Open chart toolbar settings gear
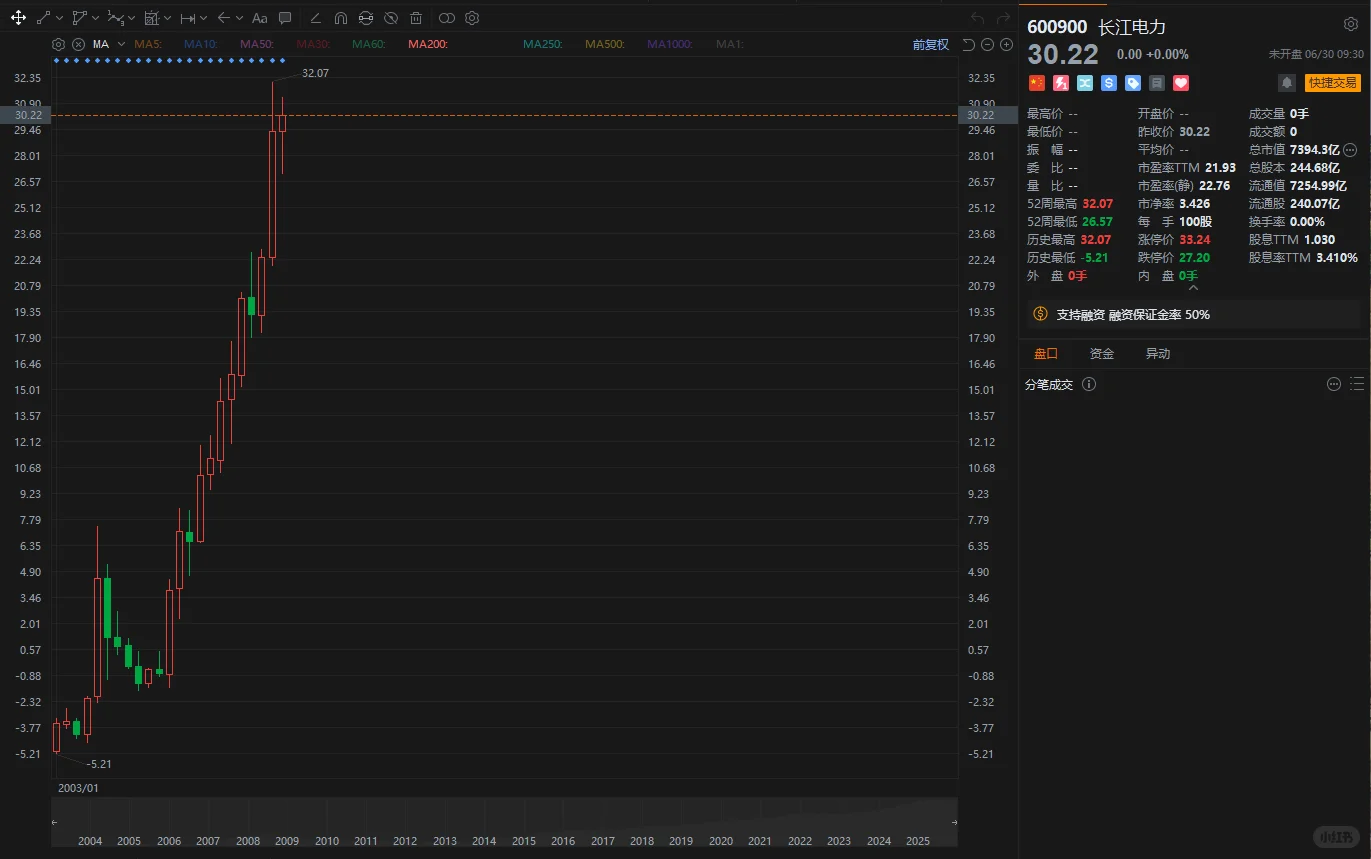Image resolution: width=1371 pixels, height=859 pixels. (x=472, y=18)
